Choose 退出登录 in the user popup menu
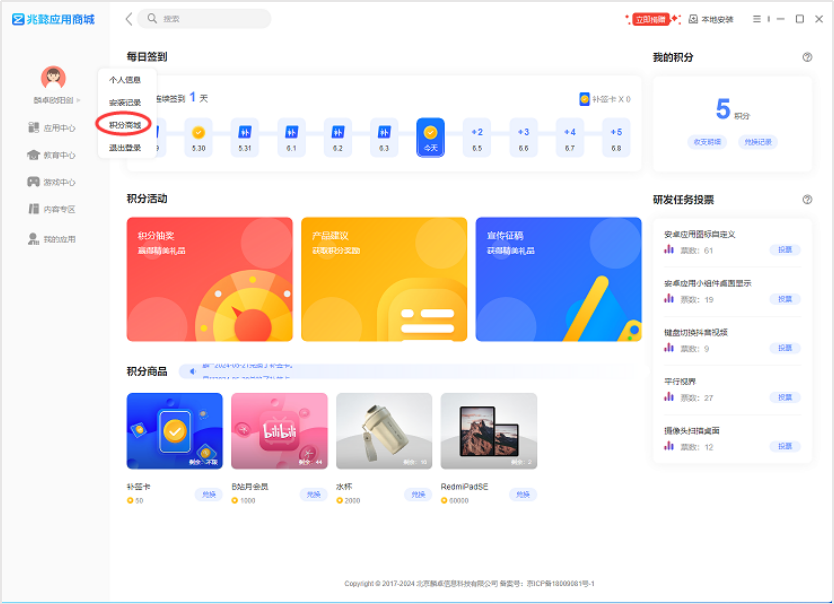834x604 pixels. (125, 148)
